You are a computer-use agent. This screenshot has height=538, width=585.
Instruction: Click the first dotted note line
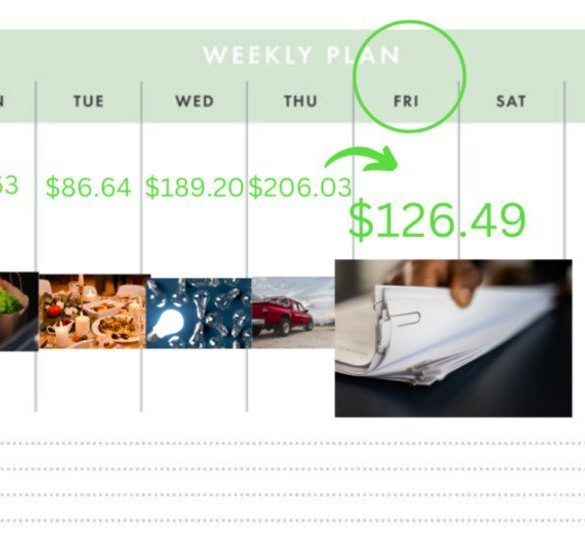pyautogui.click(x=292, y=444)
